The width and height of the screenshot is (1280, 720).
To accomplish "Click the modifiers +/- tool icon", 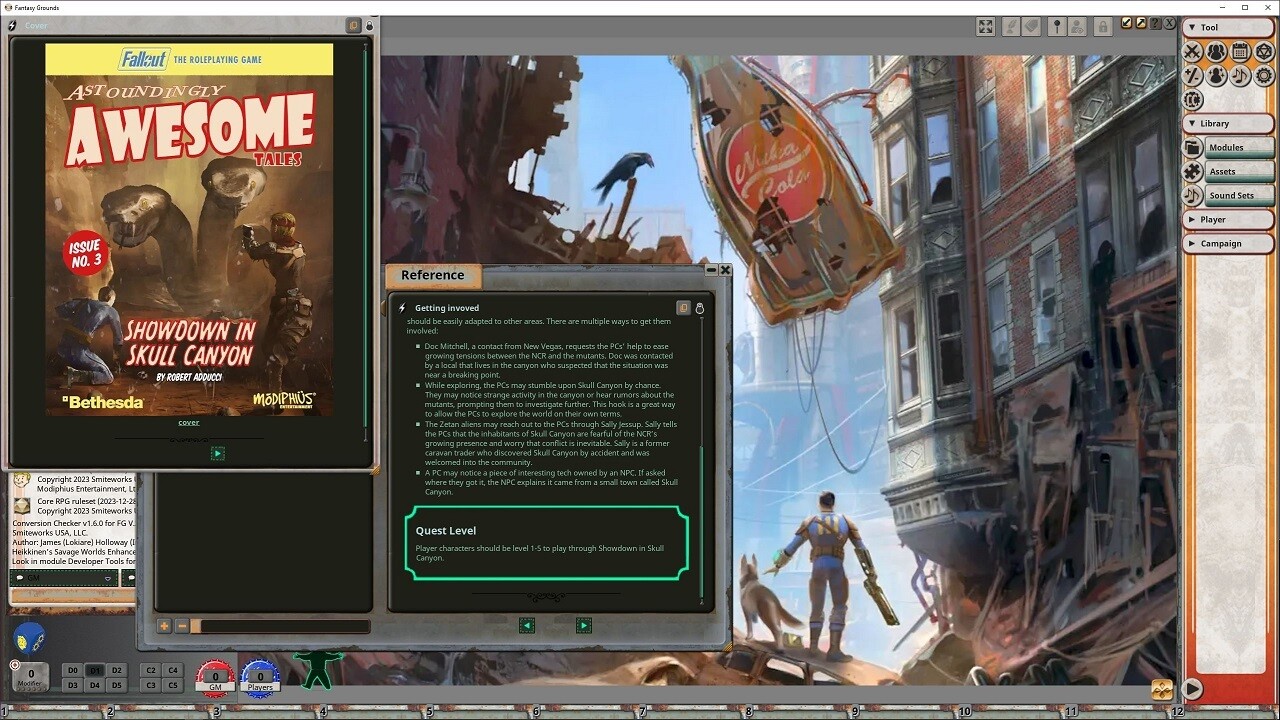I will (1193, 75).
